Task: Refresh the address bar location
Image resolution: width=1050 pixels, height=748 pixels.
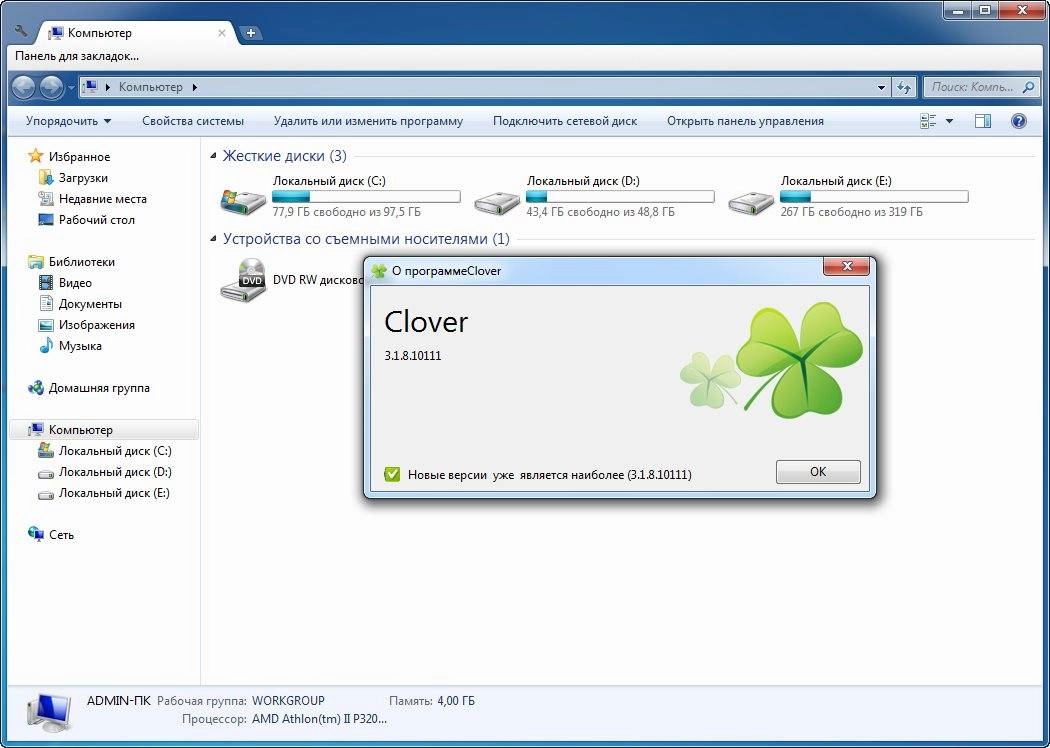Action: [904, 87]
